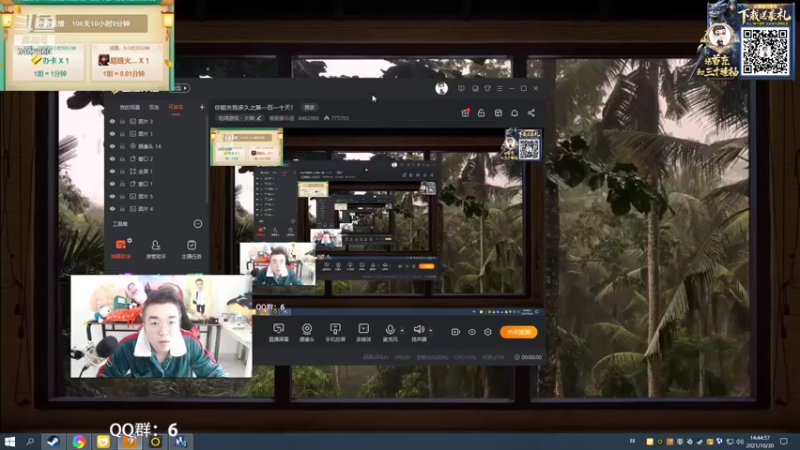Lock the 摄像头 14 source
Screen dimensions: 800x450
[122, 146]
